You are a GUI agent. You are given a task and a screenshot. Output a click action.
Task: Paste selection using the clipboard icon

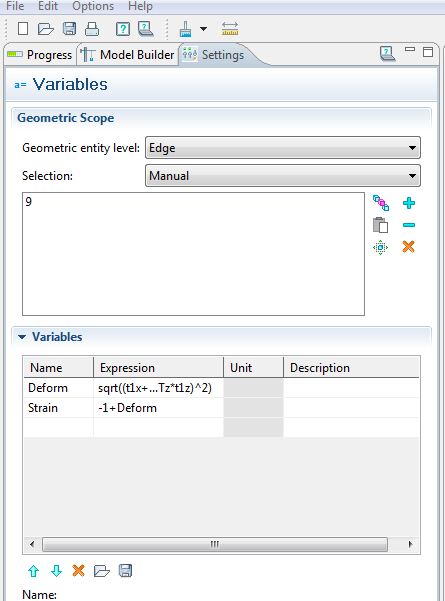(380, 225)
